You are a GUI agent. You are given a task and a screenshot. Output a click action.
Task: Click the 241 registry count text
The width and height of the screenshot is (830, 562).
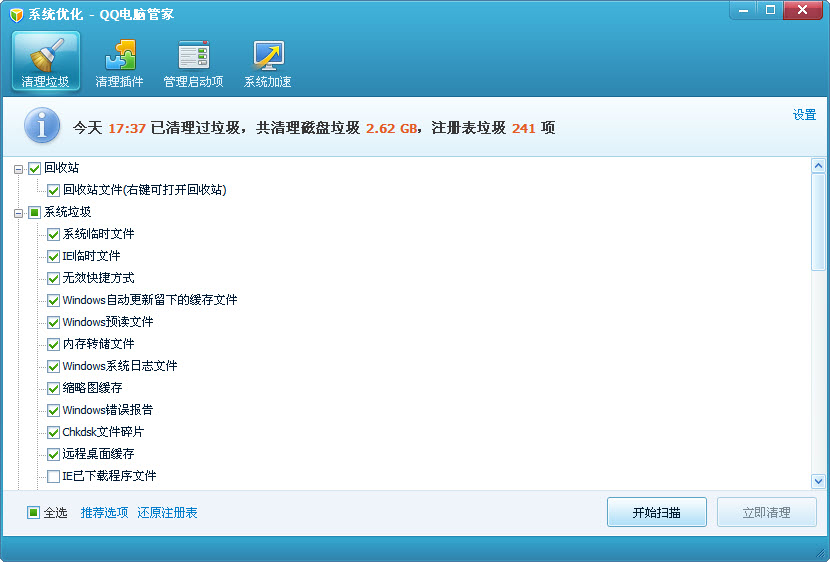point(524,128)
